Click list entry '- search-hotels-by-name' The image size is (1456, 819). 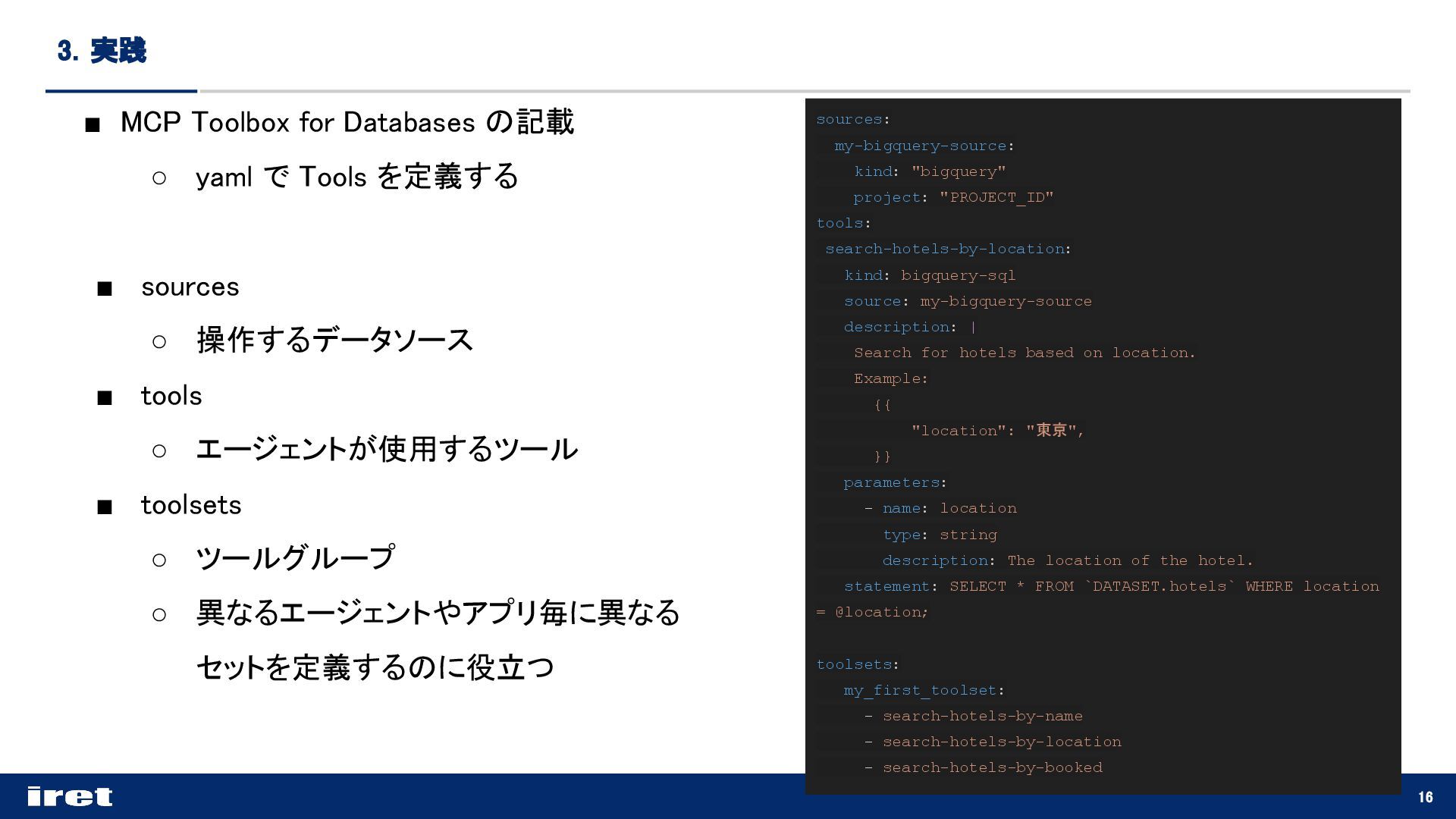[974, 716]
